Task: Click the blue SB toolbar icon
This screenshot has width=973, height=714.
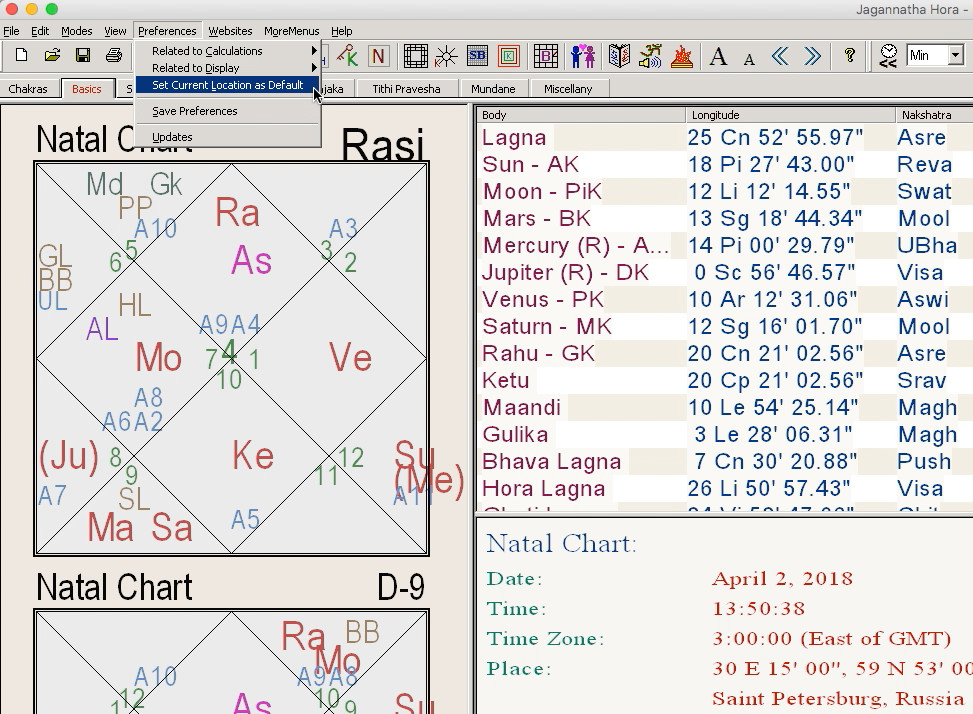Action: (477, 56)
